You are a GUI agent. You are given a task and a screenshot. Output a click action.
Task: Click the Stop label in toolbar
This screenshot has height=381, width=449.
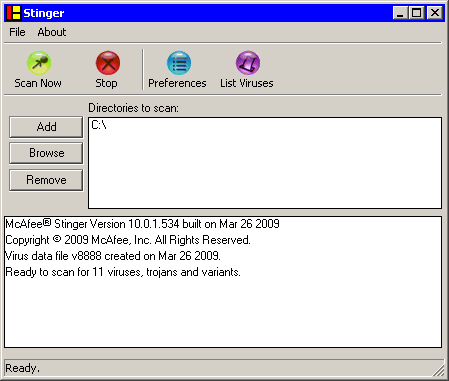pos(106,83)
